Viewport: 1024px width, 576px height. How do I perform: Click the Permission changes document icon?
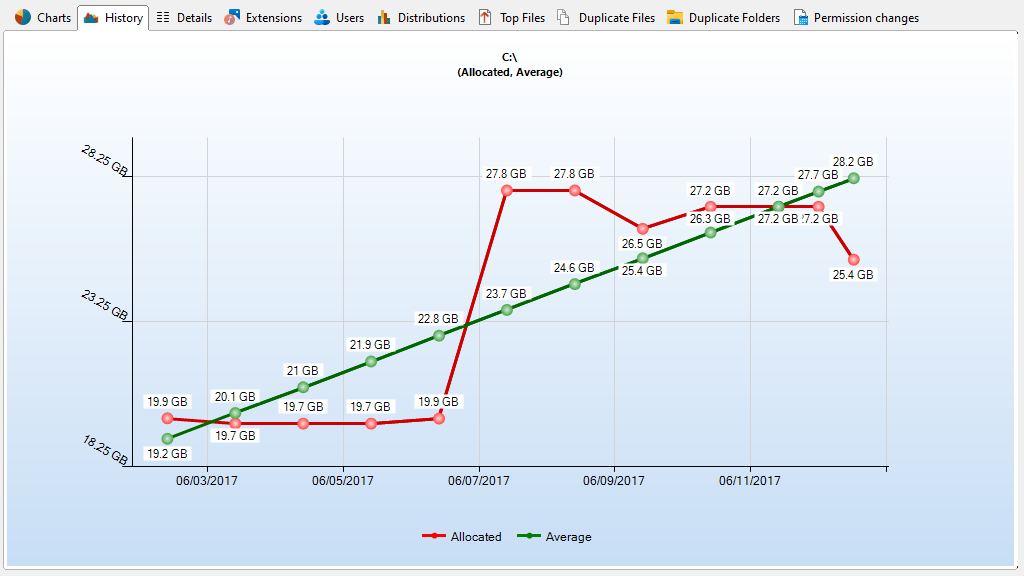(x=800, y=18)
